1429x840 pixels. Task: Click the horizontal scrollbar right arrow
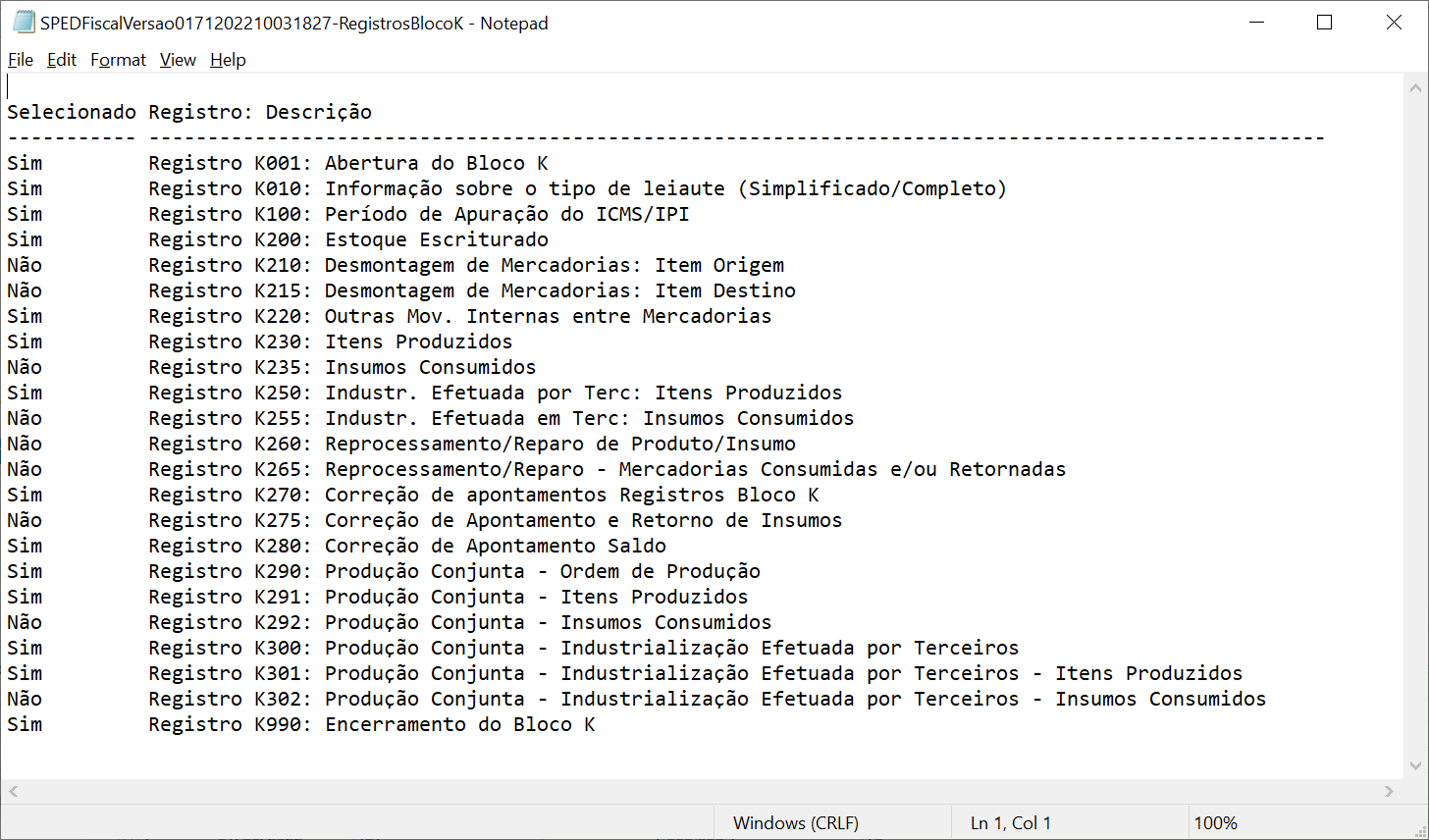pos(1389,791)
